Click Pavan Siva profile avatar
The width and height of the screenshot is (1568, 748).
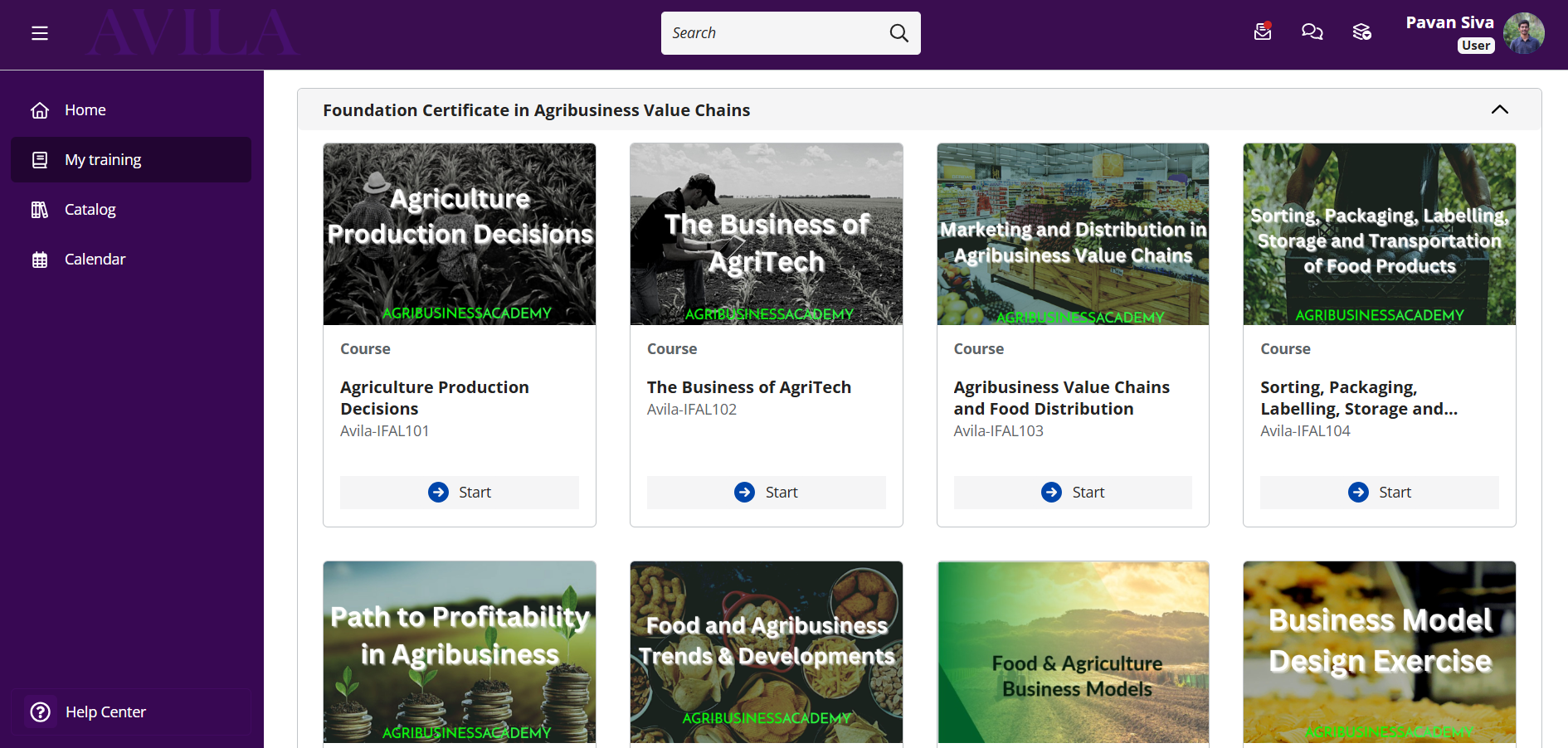pos(1524,33)
